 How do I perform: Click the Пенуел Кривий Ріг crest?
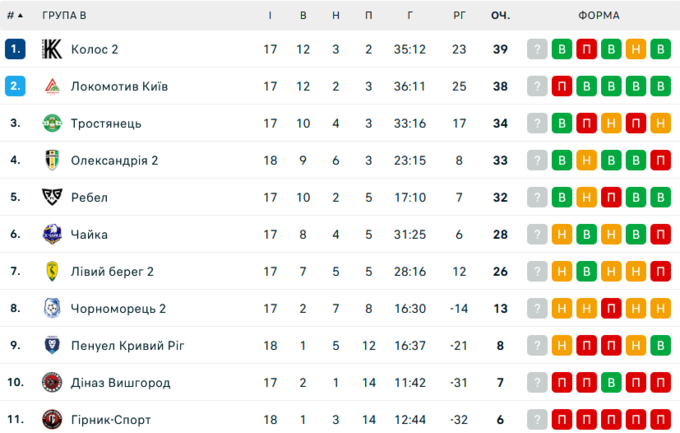pyautogui.click(x=52, y=345)
